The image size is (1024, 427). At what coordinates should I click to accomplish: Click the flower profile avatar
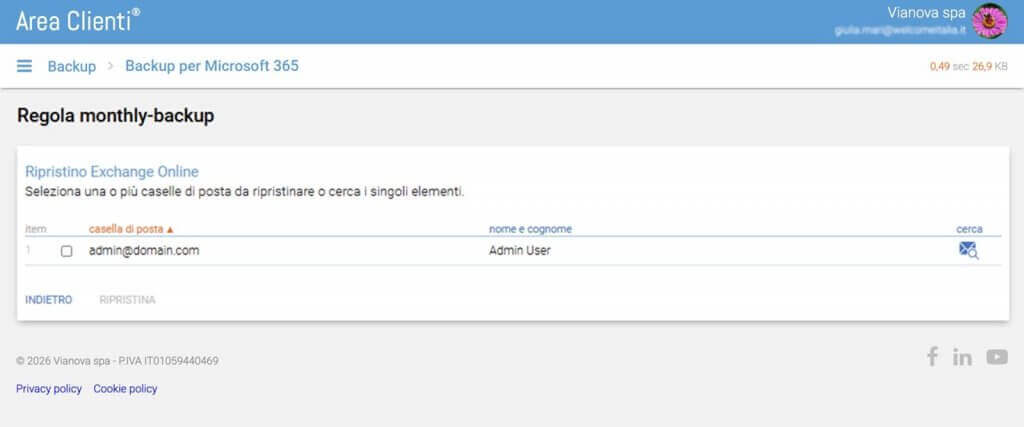(x=989, y=21)
